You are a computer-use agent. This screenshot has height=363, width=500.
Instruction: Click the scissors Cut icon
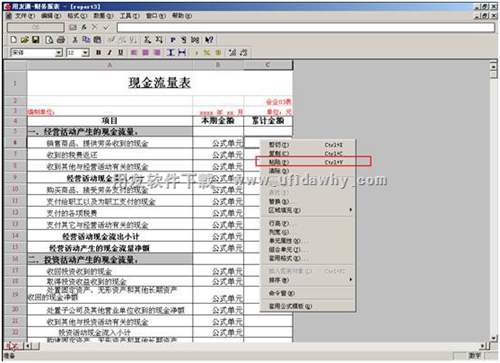coord(75,40)
